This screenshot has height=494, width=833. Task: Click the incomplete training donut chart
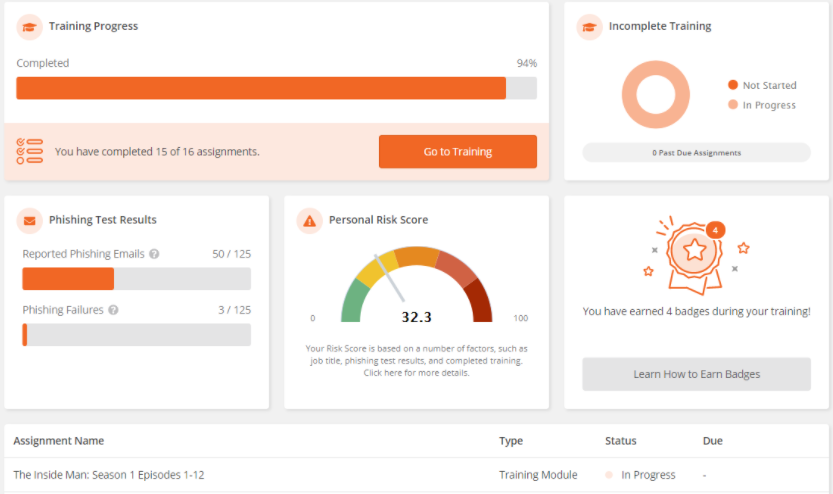(656, 95)
